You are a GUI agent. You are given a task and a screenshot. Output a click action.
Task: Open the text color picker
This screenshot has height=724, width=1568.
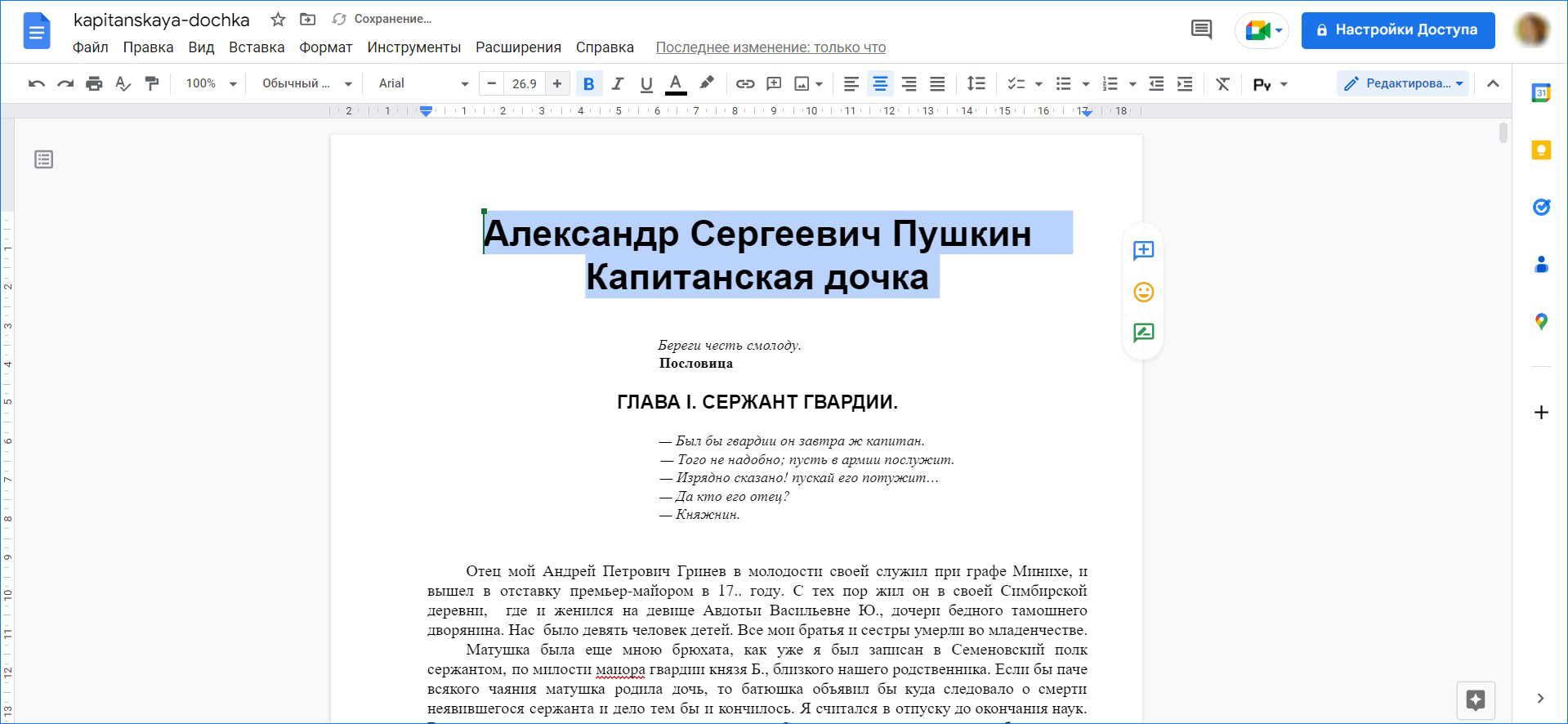[x=676, y=83]
